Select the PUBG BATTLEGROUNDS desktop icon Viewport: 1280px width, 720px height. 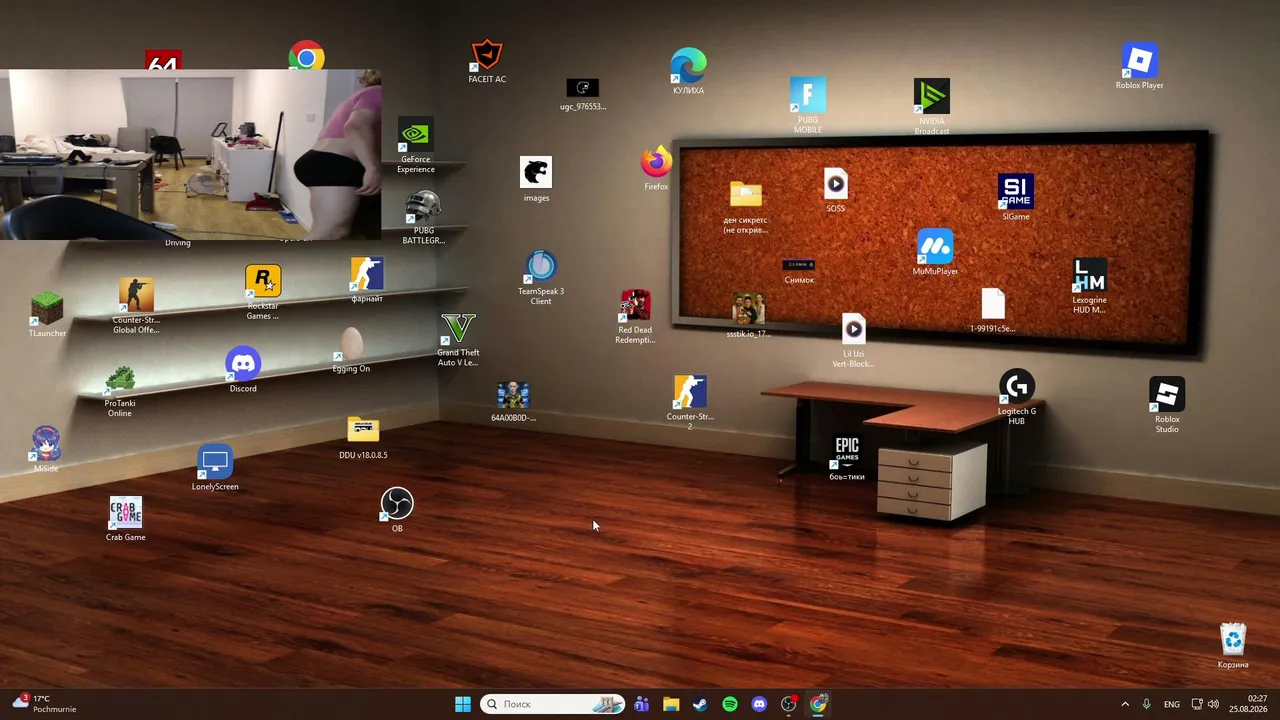[423, 217]
